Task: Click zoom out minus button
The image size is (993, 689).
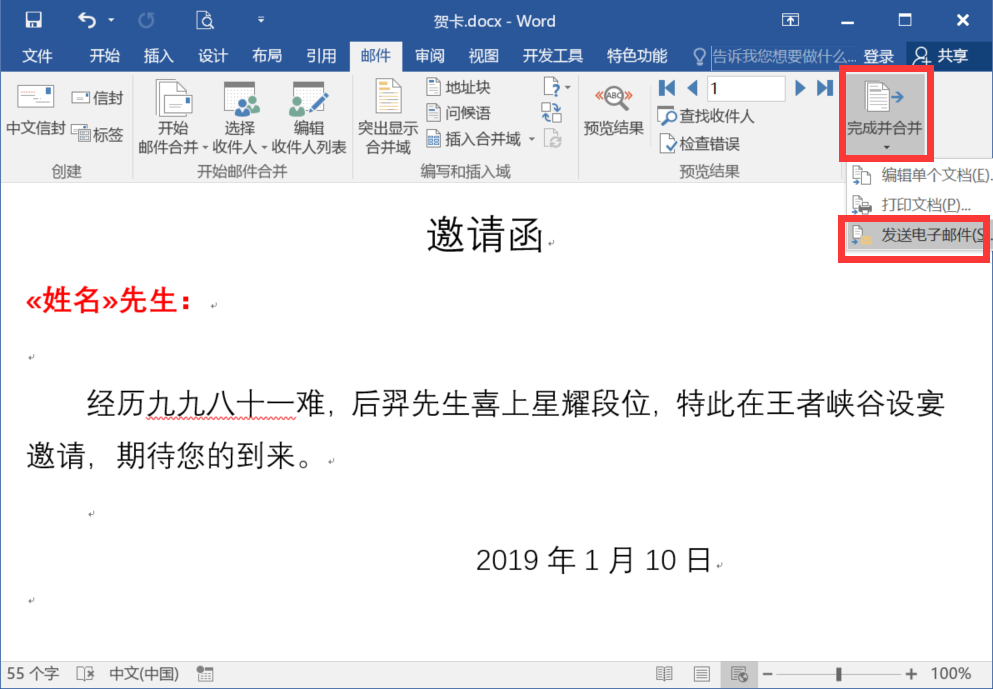Action: 768,673
